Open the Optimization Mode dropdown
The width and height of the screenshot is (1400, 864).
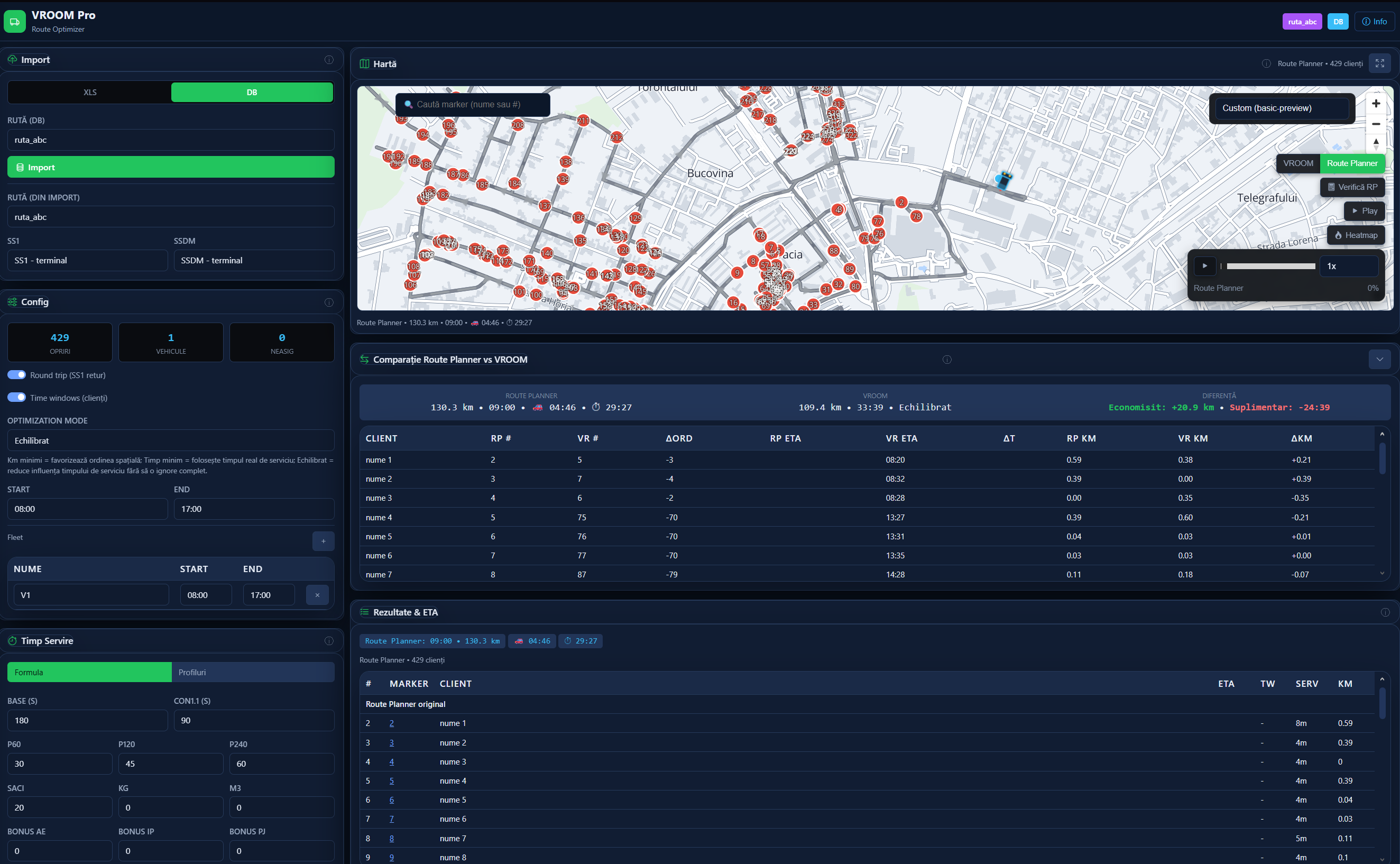click(171, 440)
